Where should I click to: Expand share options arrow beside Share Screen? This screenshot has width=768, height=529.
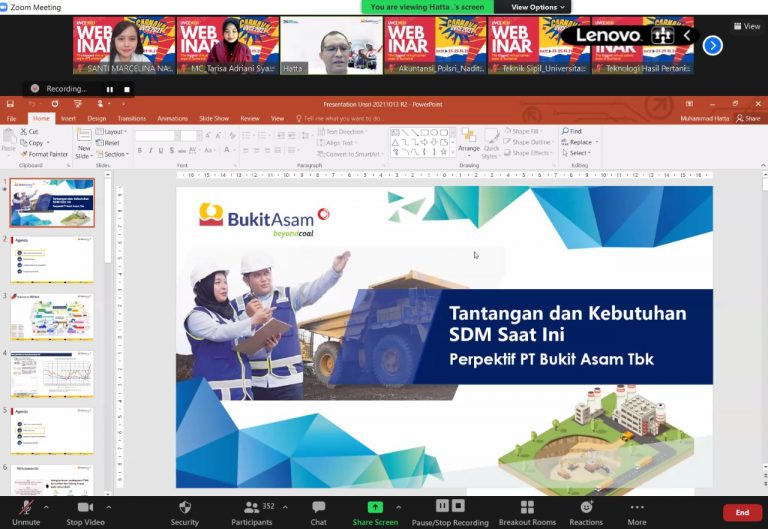pyautogui.click(x=399, y=507)
